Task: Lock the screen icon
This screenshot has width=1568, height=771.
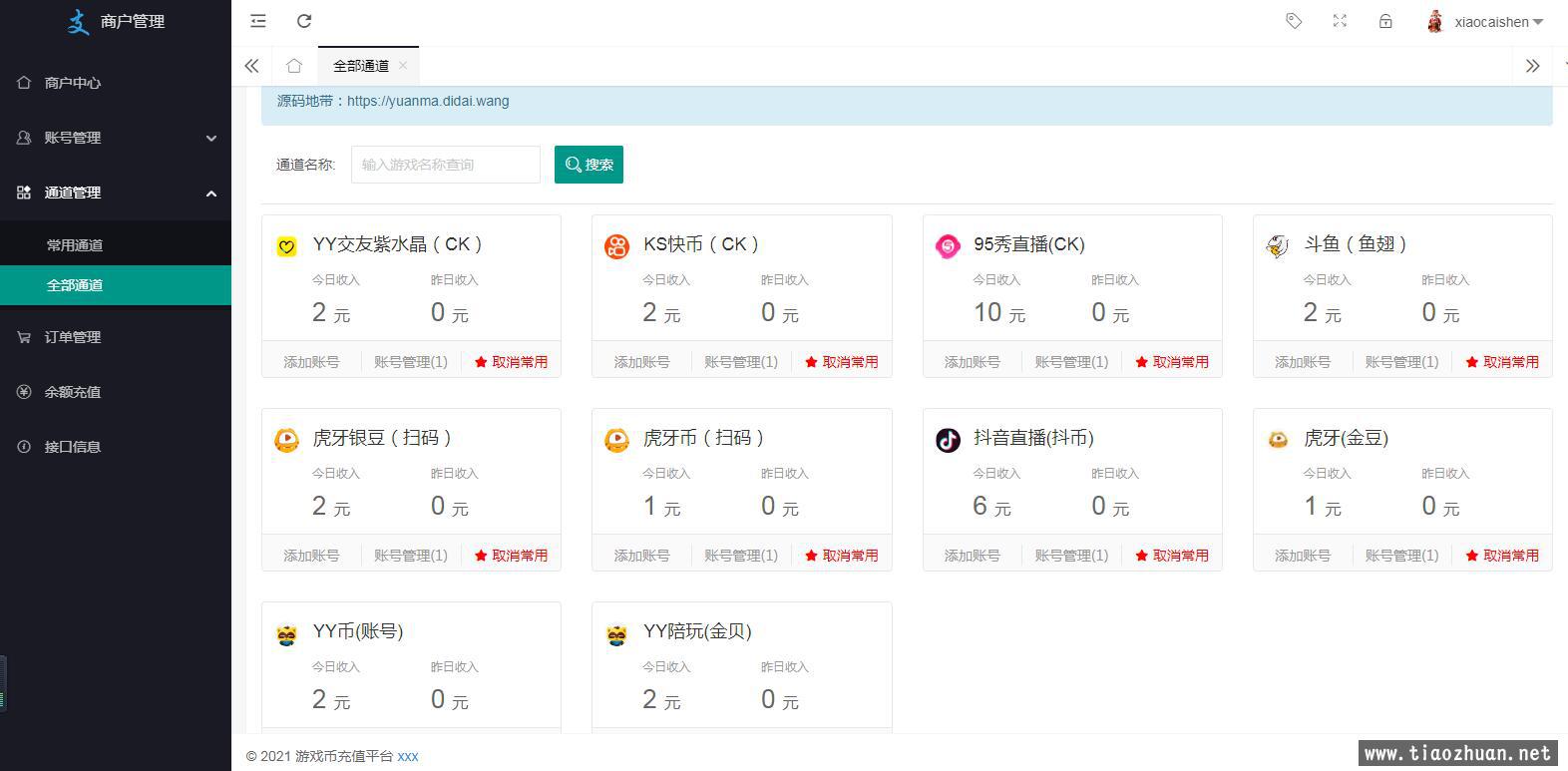Action: [x=1385, y=21]
